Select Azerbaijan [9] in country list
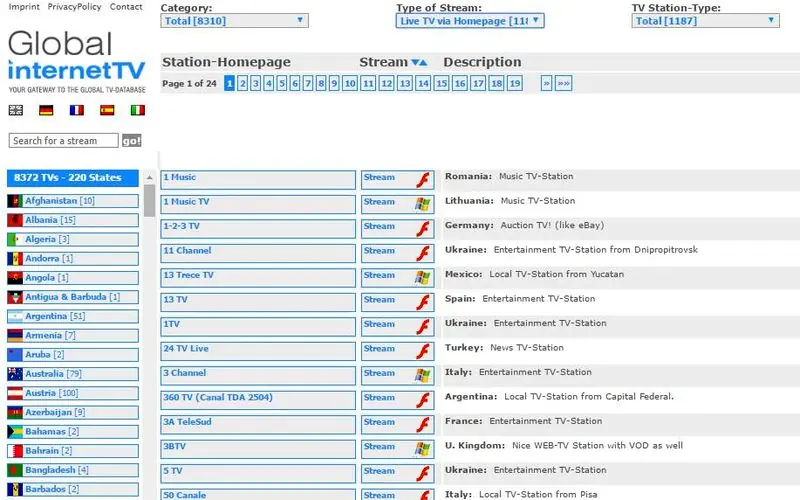The image size is (800, 500). pyautogui.click(x=73, y=412)
